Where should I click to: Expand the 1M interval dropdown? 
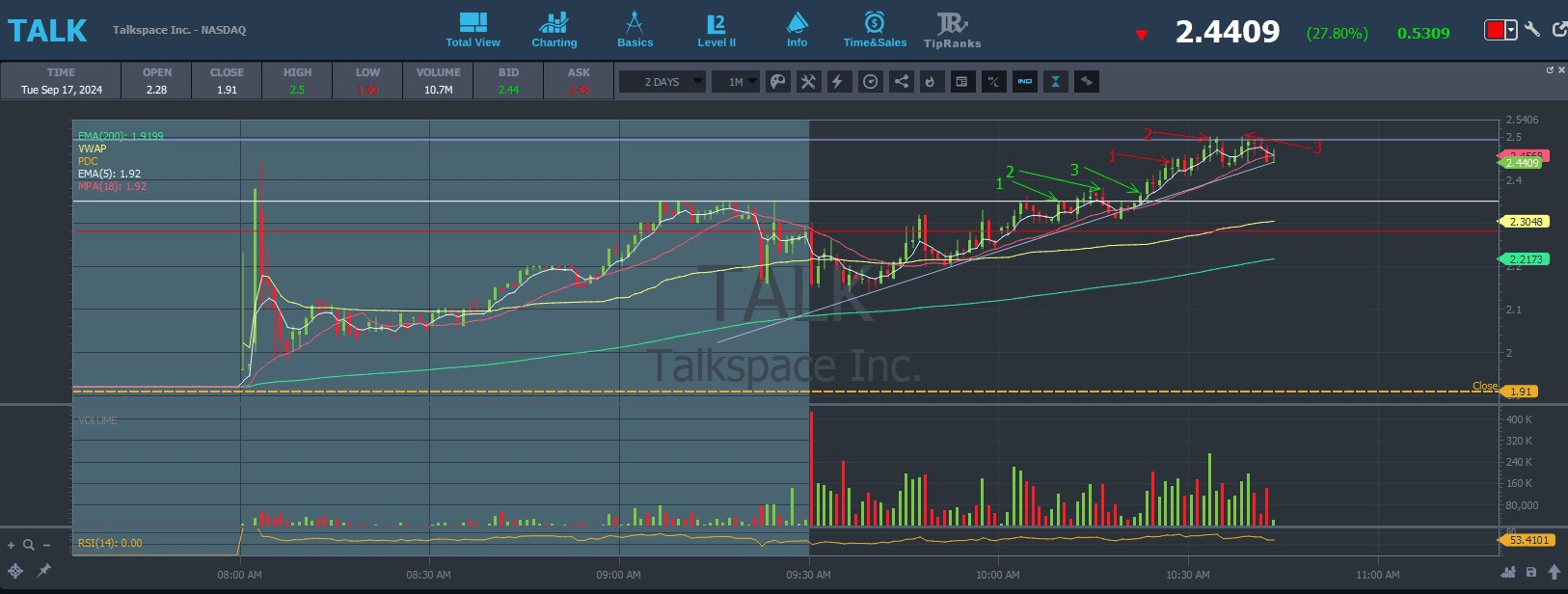737,82
